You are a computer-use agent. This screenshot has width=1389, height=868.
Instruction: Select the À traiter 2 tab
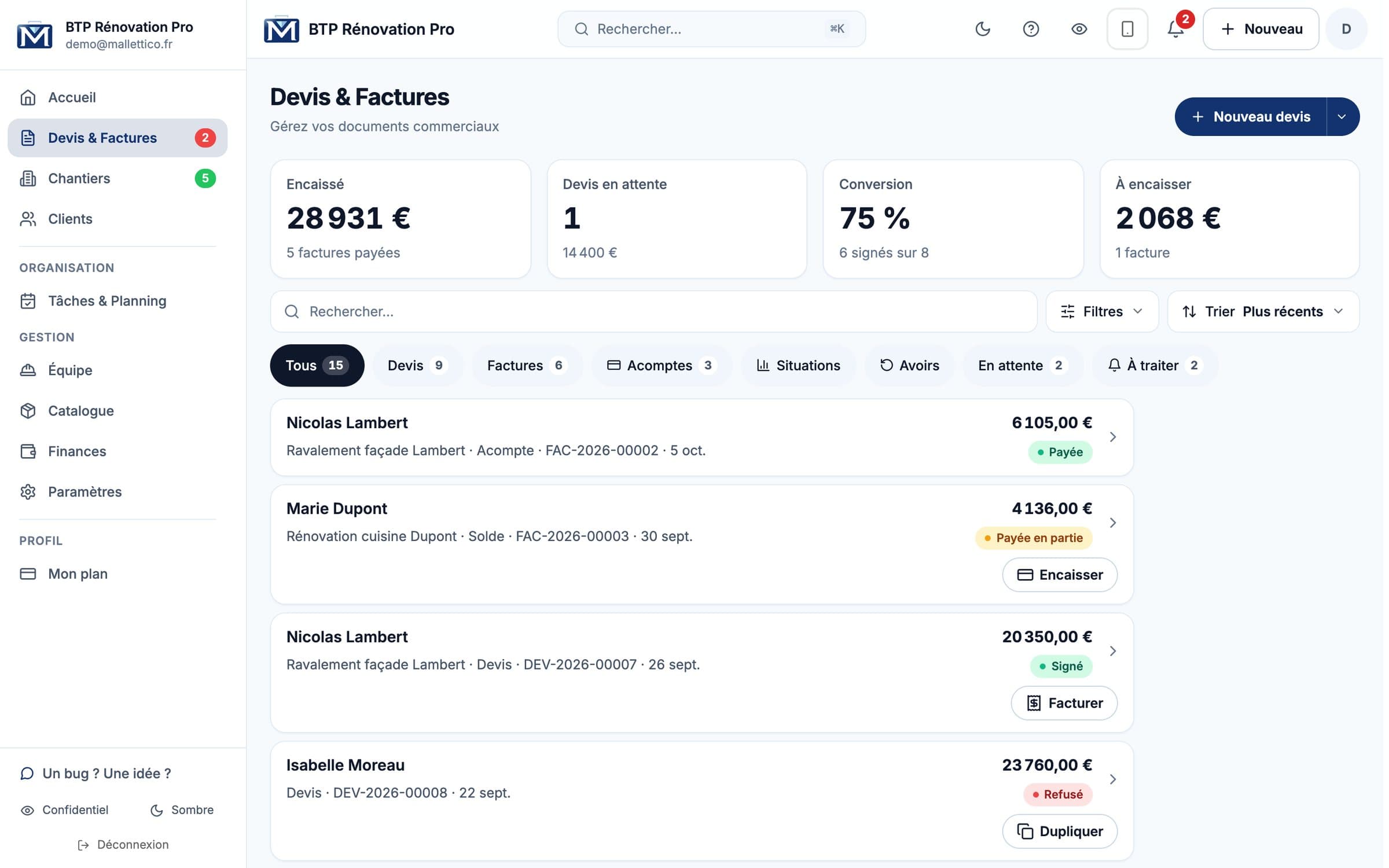(x=1155, y=366)
